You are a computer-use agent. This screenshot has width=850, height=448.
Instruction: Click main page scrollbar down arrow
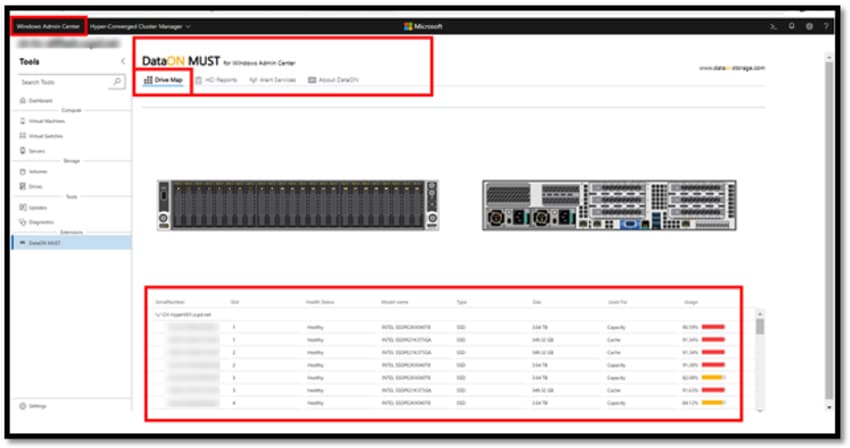click(829, 407)
